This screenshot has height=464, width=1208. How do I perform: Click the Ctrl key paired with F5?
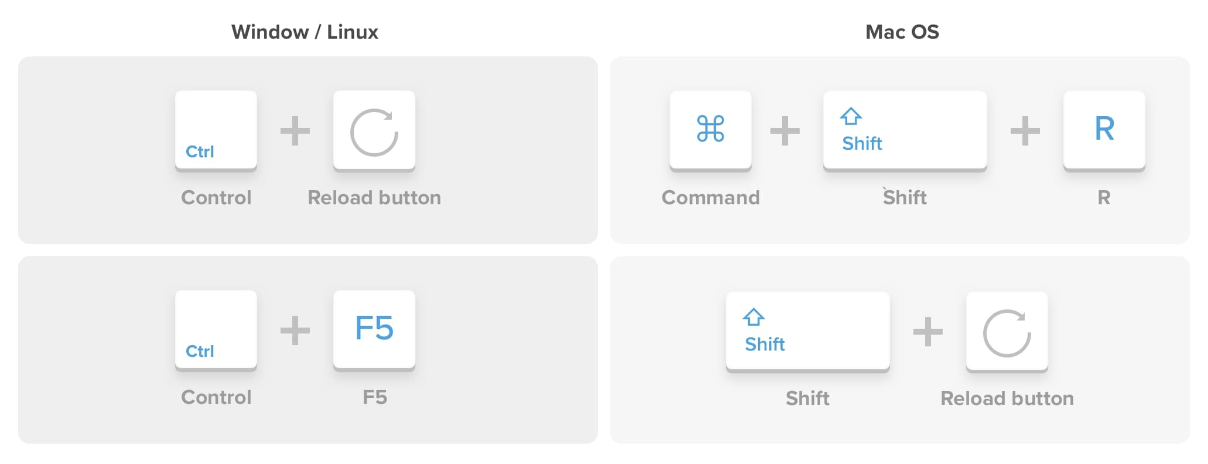pos(216,331)
